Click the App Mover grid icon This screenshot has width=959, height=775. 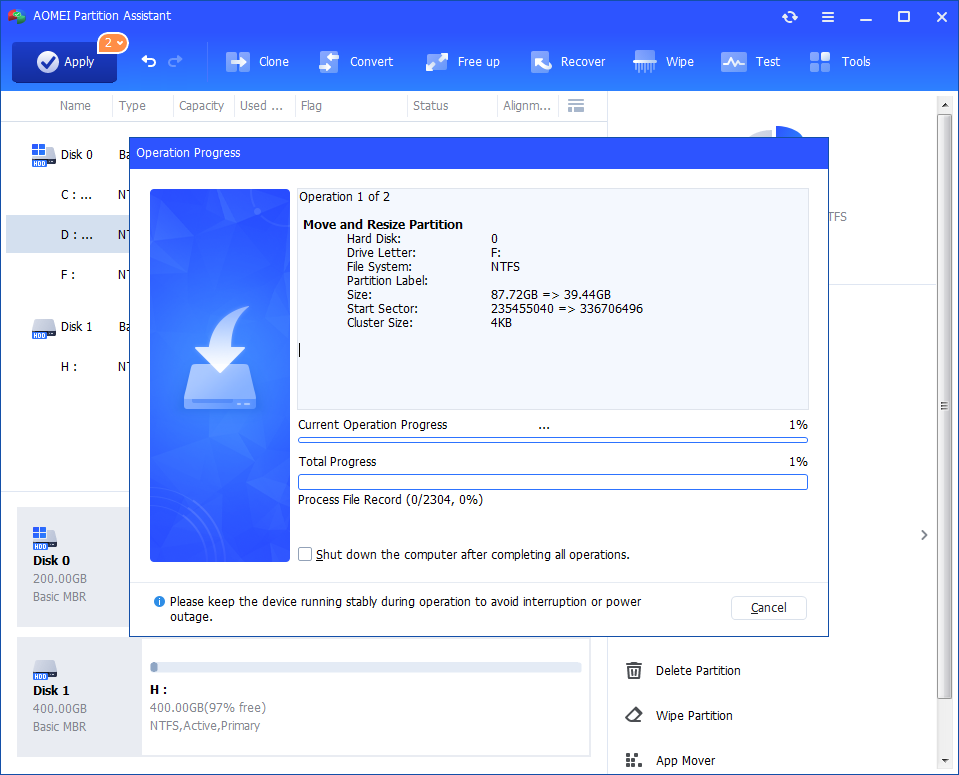click(x=634, y=760)
